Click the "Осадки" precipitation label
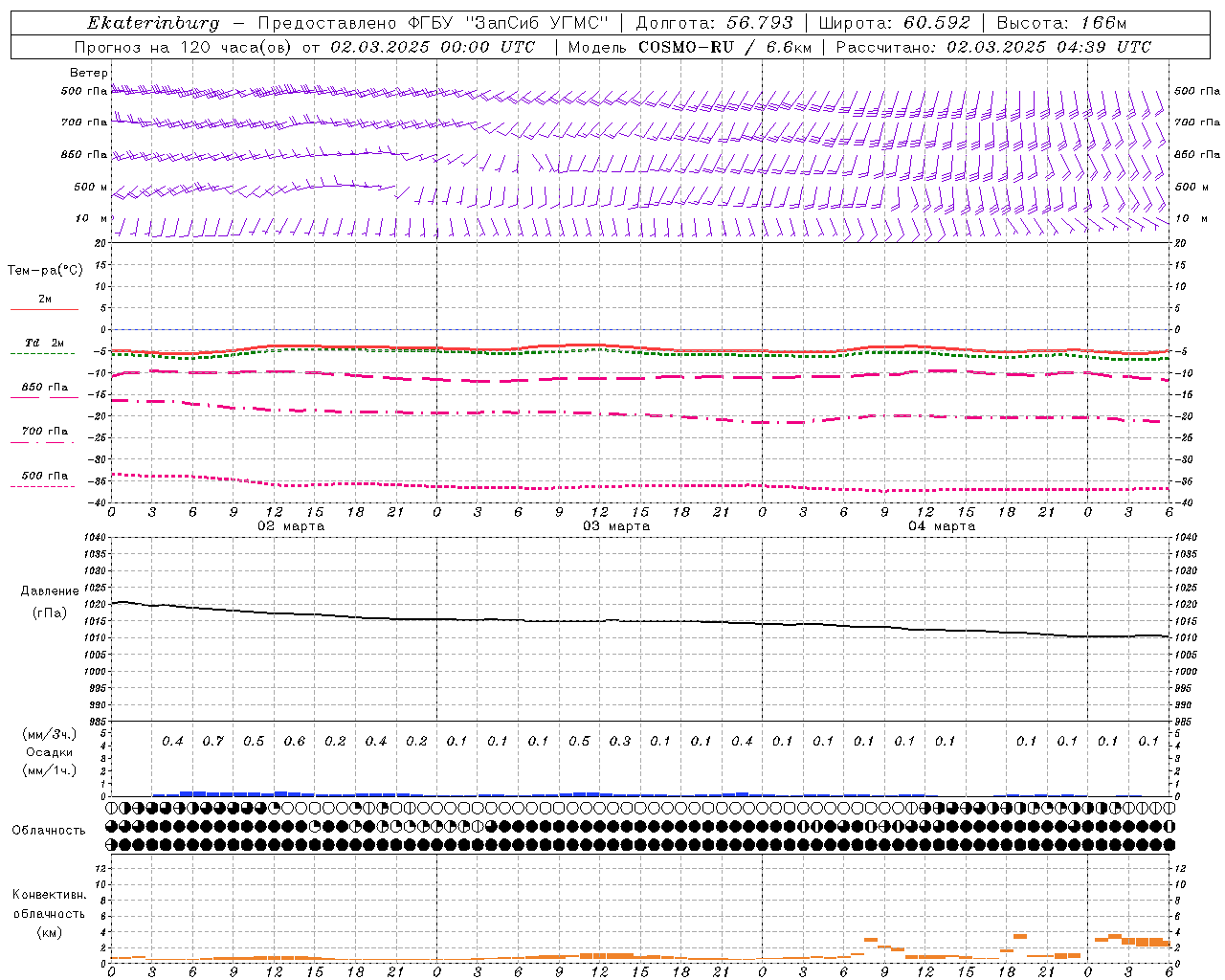Viewport: 1225px width, 980px height. click(50, 752)
